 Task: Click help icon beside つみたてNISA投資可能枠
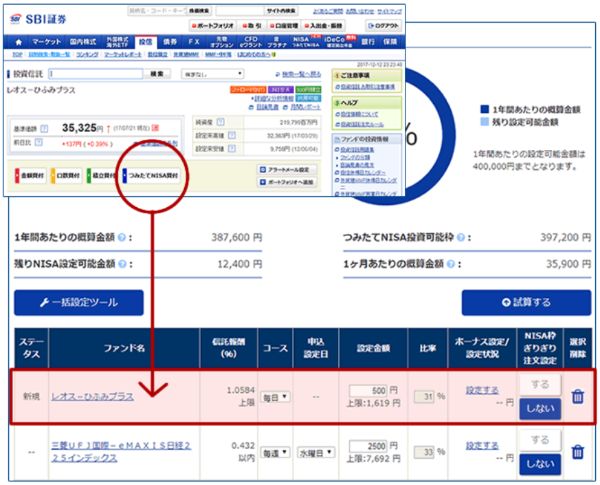coord(461,237)
